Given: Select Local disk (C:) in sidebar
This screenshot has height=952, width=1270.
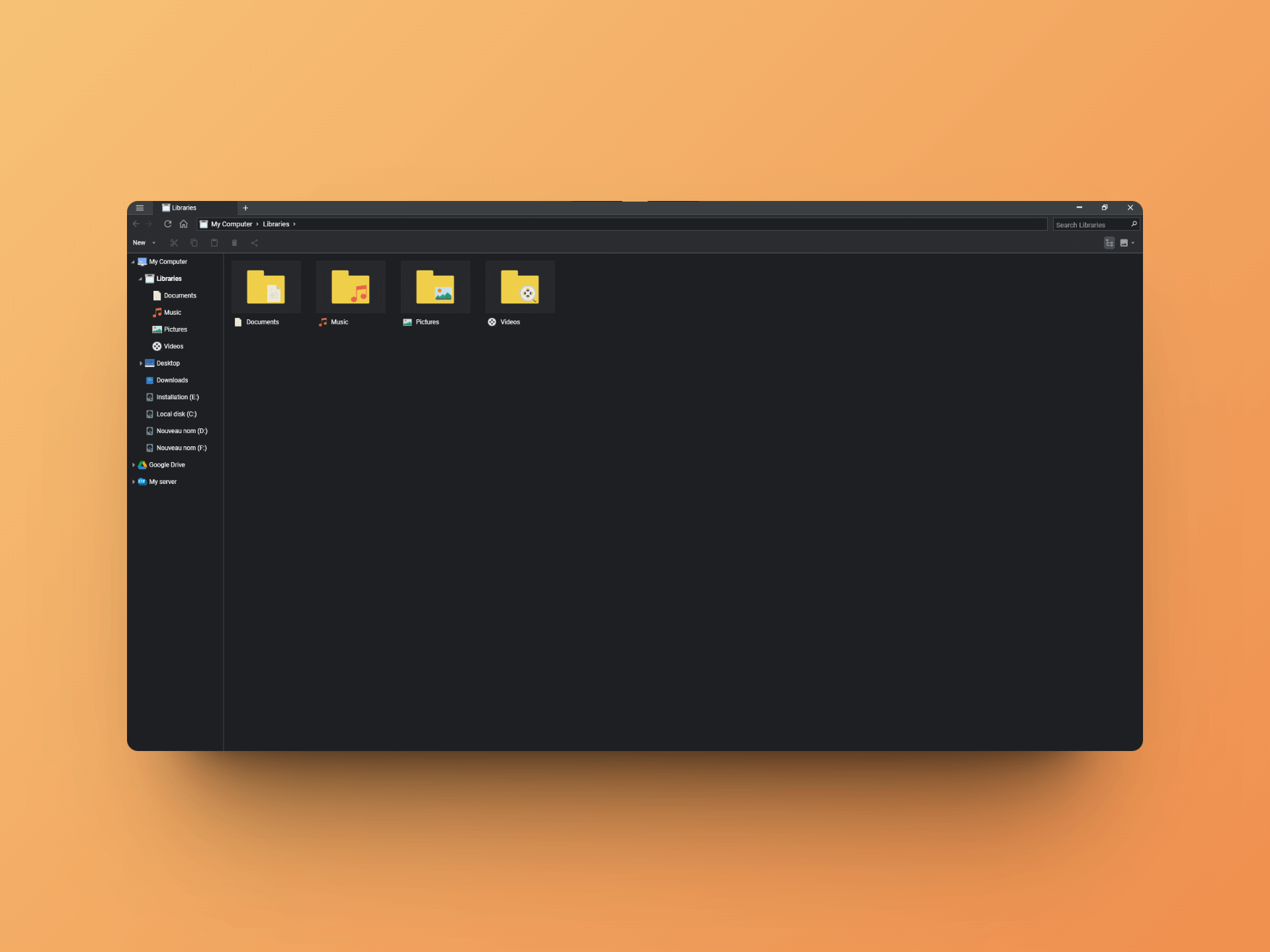Looking at the screenshot, I should pyautogui.click(x=176, y=414).
